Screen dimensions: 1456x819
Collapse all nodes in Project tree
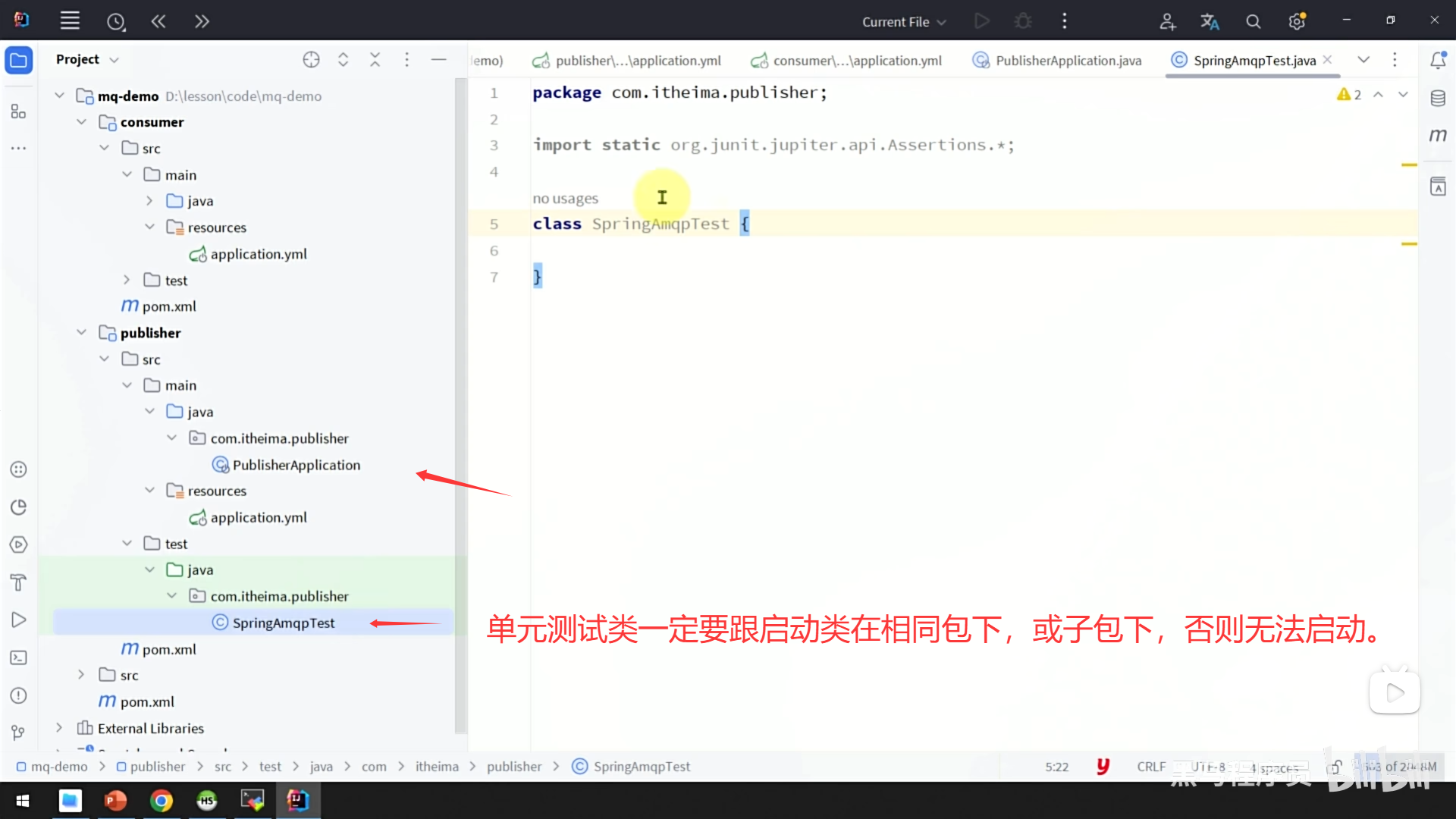[375, 60]
